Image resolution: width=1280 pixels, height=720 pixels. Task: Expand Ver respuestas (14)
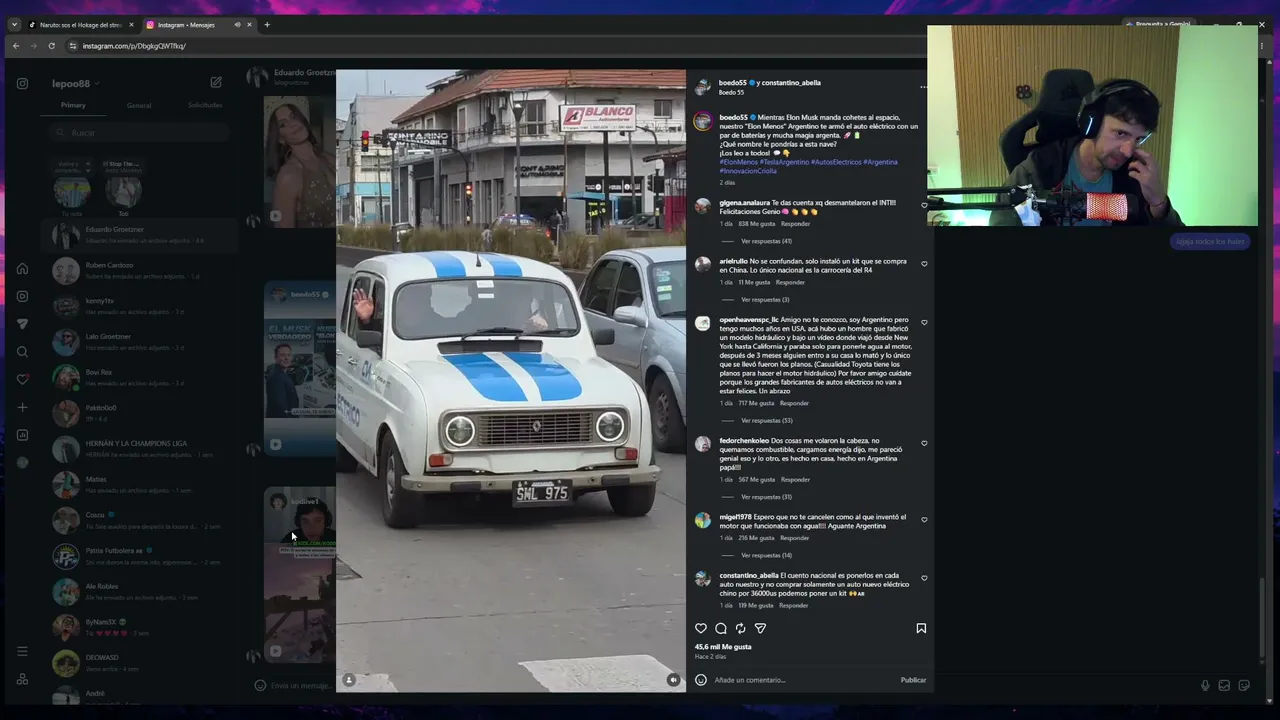tap(766, 555)
